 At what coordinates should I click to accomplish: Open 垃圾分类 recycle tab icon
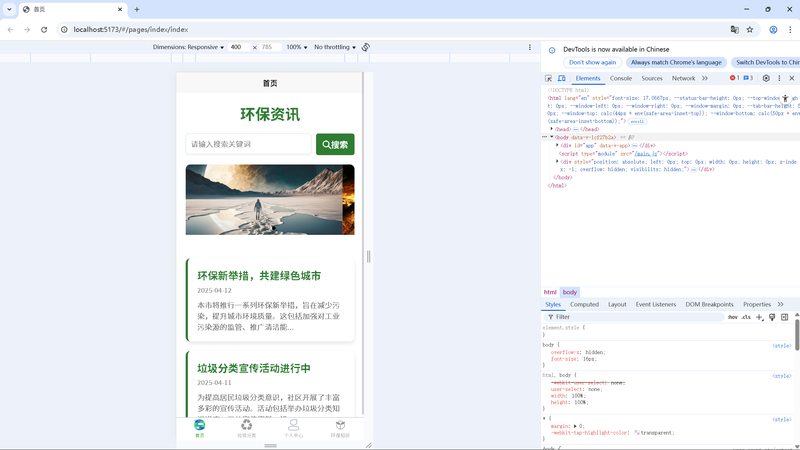tap(246, 425)
